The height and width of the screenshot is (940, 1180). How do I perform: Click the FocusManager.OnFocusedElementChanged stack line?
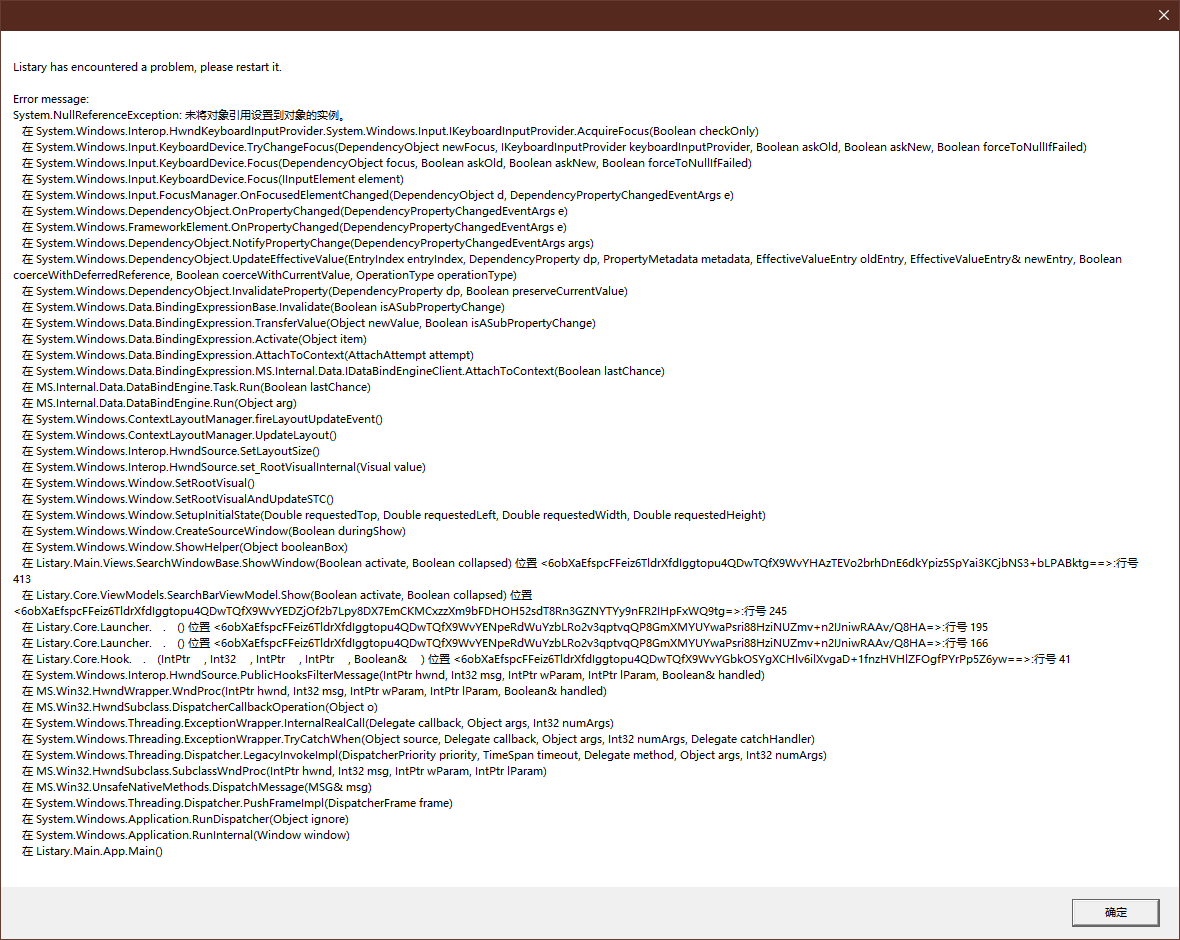(377, 195)
